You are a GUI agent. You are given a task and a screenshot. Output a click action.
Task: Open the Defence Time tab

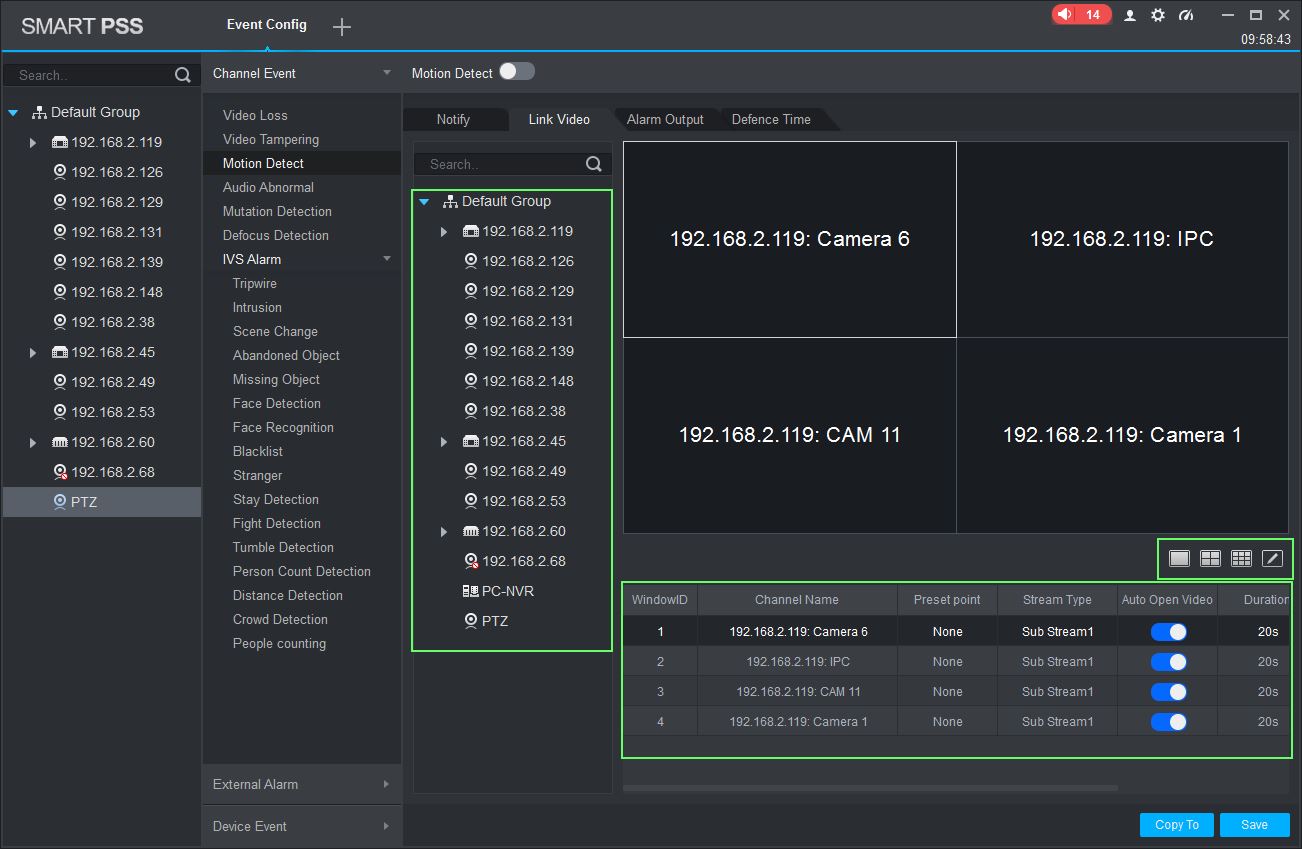[771, 119]
